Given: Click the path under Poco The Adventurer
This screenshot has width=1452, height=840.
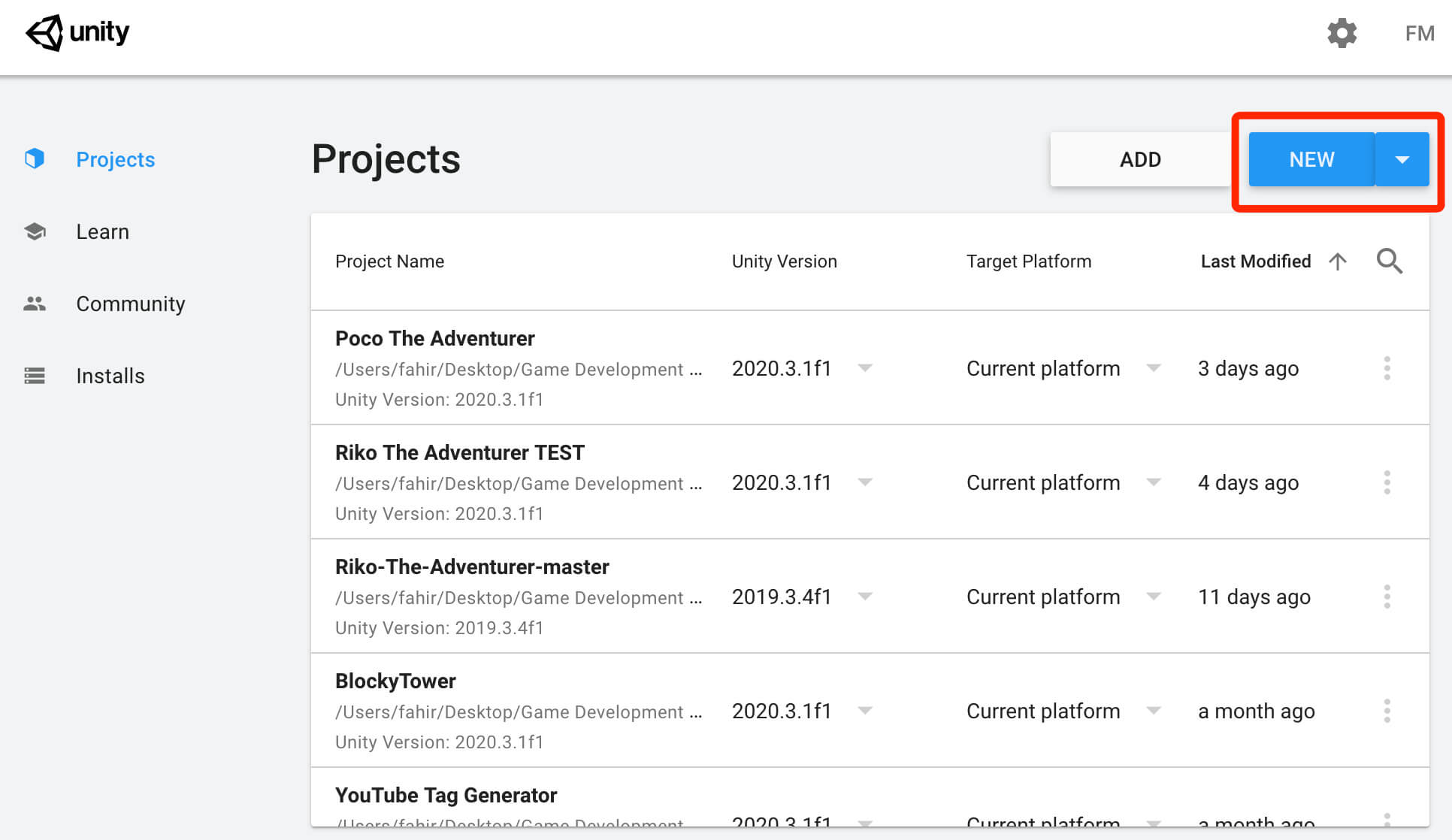Looking at the screenshot, I should coord(519,370).
